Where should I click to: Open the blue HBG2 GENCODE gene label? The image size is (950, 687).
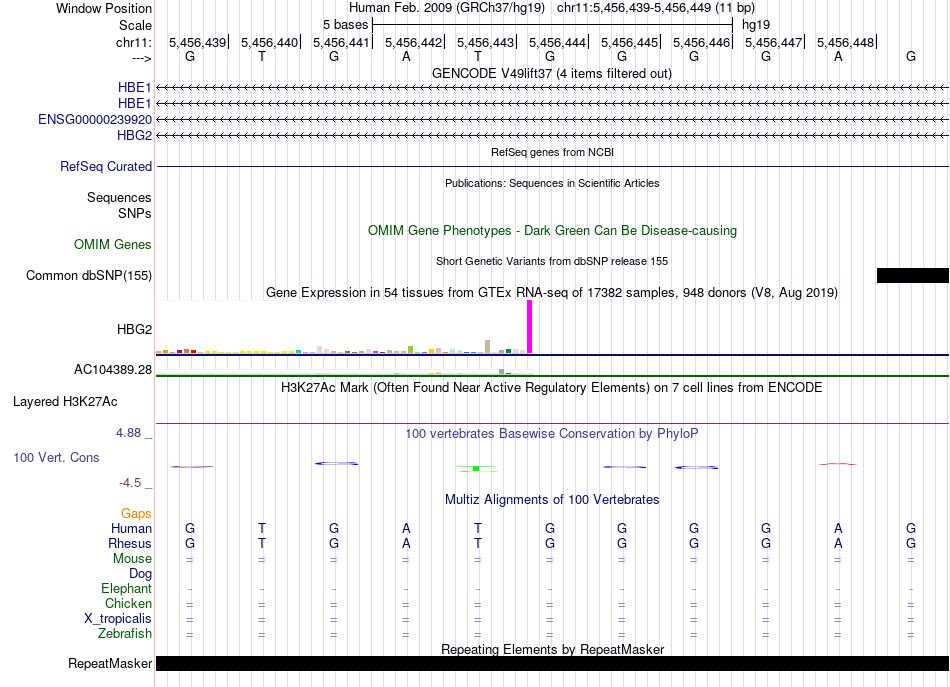coord(135,135)
